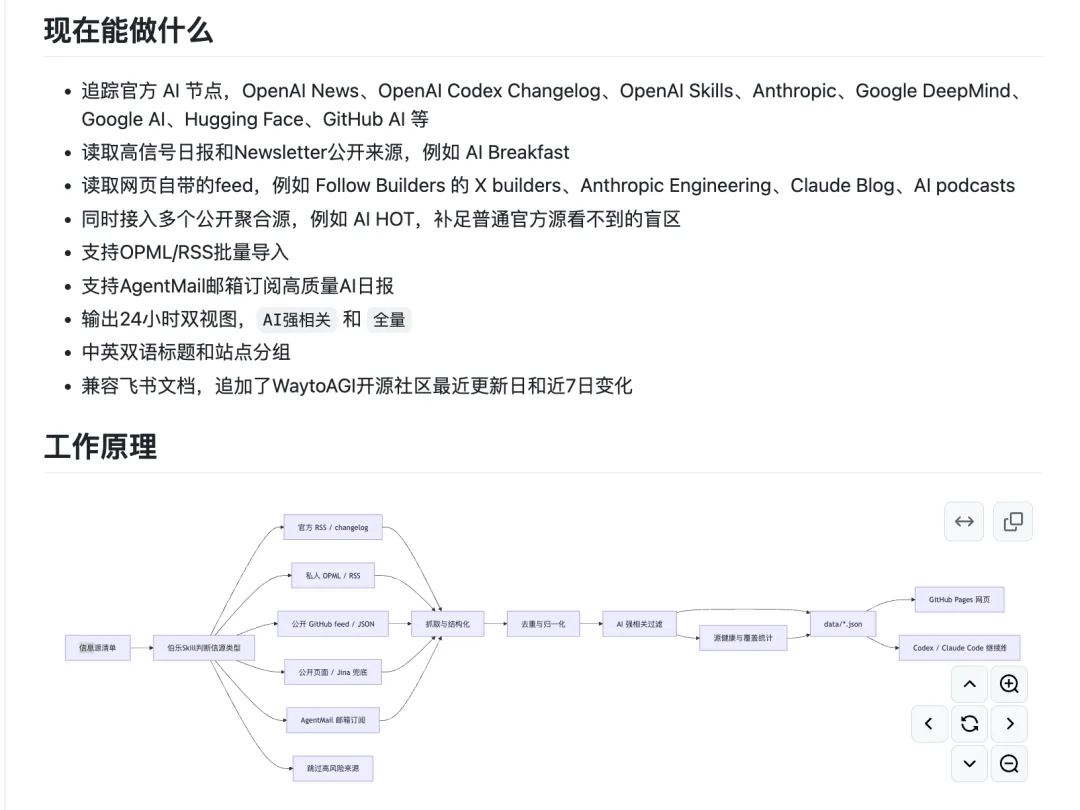
Task: Select the 'AgentMail 邮箱订阅' diagram node
Action: click(333, 720)
